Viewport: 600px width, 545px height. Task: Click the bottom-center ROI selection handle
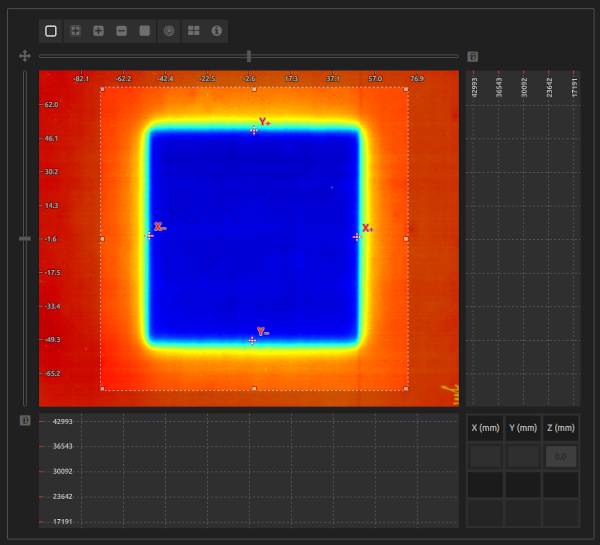(x=254, y=388)
